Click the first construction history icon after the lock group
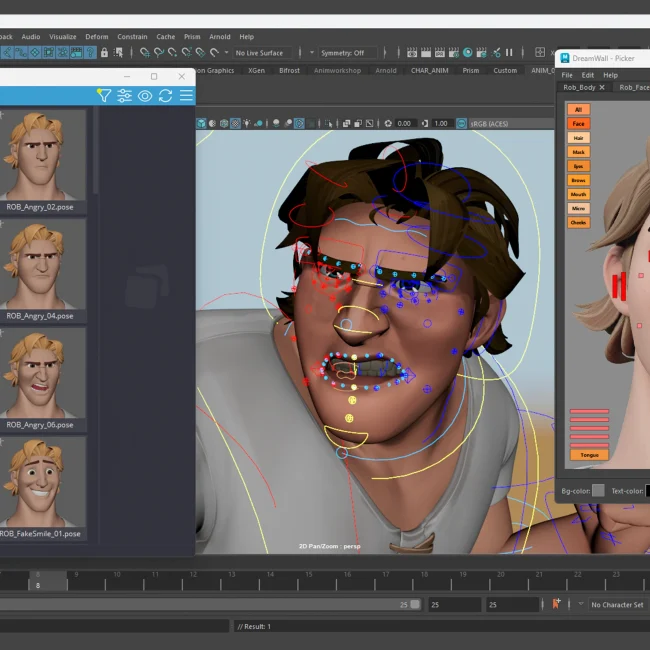 [145, 53]
